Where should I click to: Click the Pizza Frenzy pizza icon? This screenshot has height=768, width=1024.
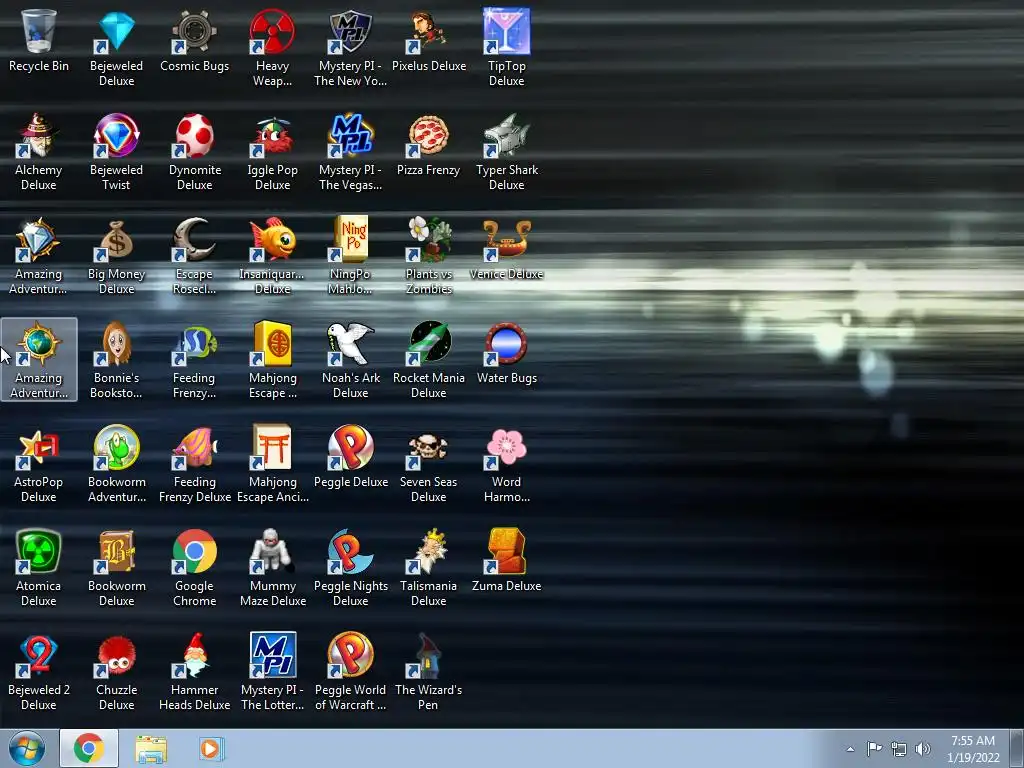click(x=428, y=135)
